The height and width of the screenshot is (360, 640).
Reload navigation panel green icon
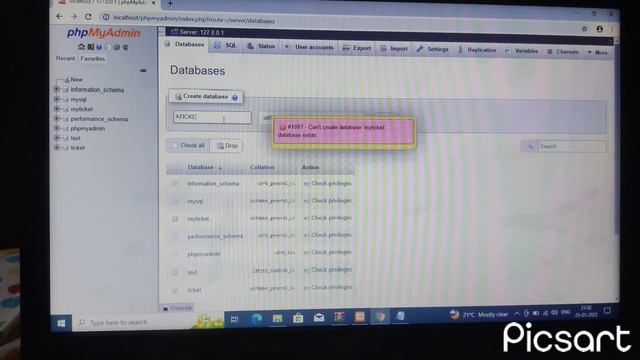[x=126, y=47]
